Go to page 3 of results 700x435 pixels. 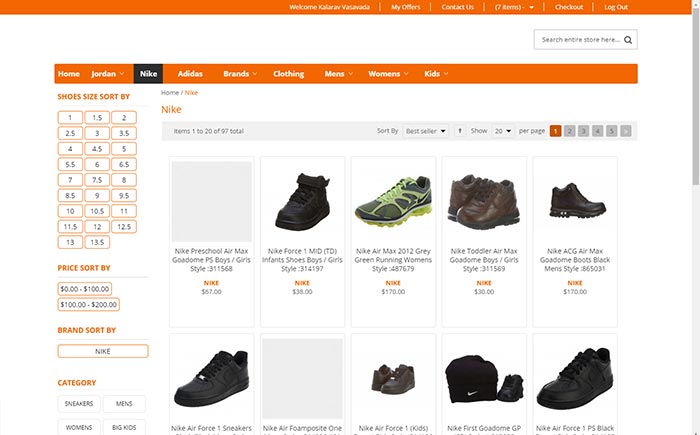(x=583, y=131)
